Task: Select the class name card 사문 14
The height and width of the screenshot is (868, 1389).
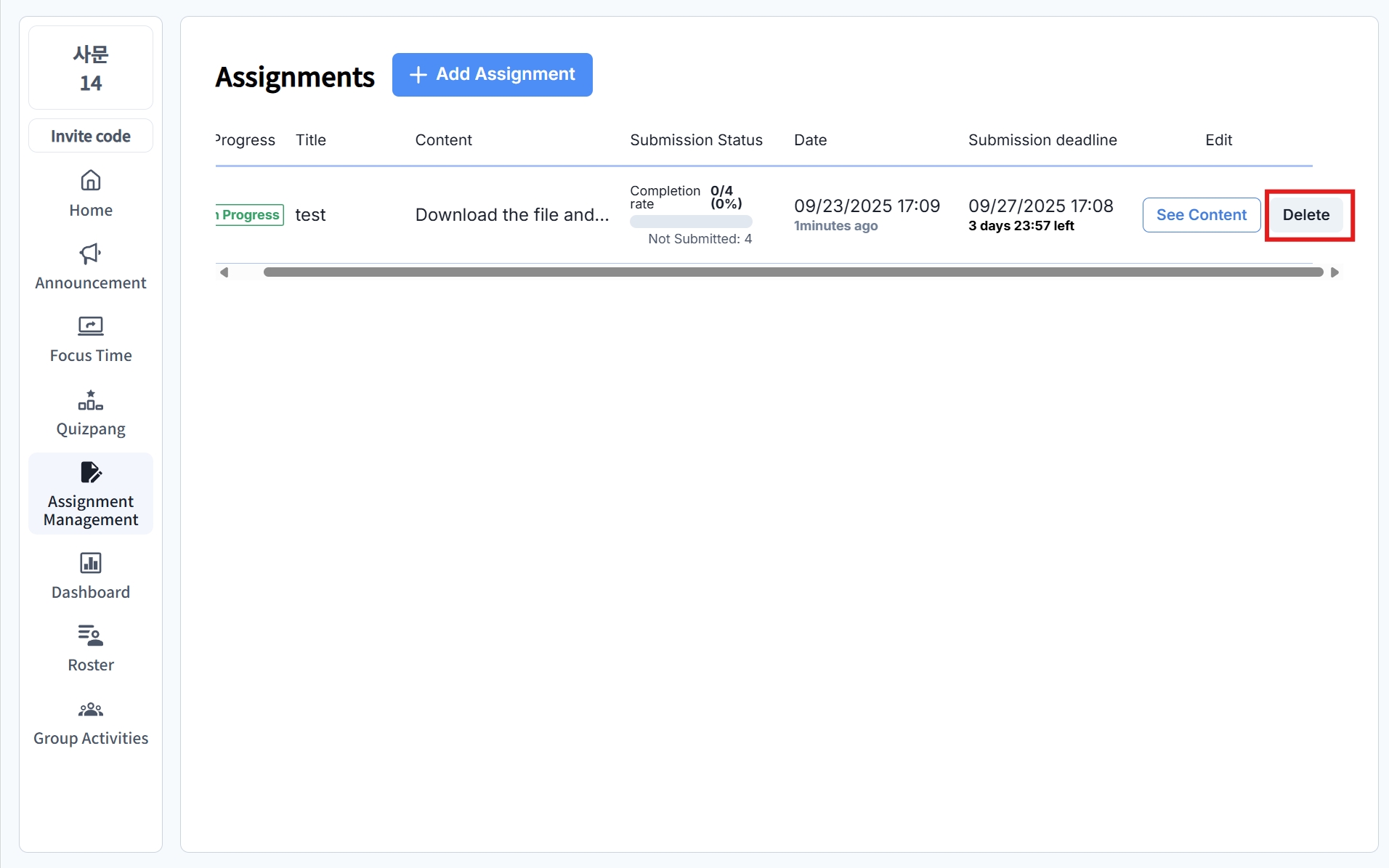Action: coord(91,68)
